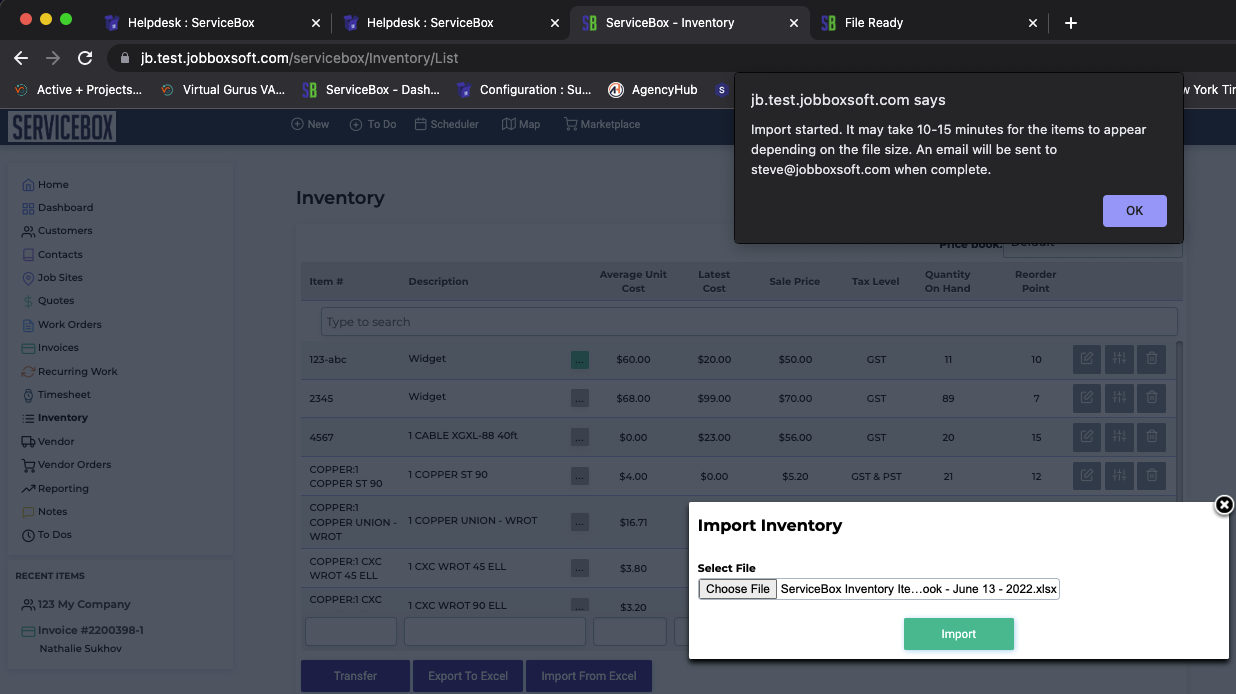Click the Type to search field
Viewport: 1236px width, 694px height.
coord(749,322)
